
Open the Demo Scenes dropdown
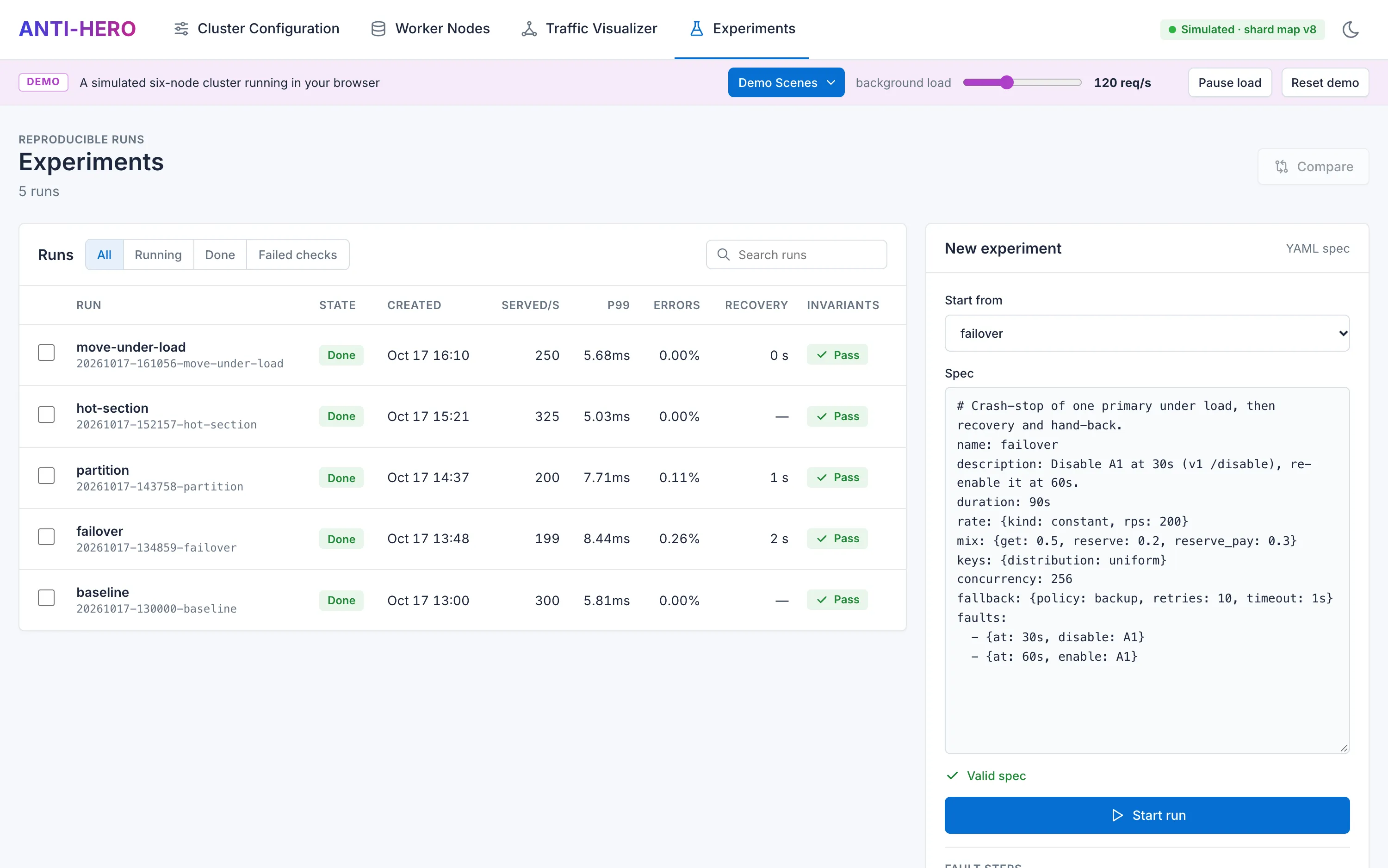click(786, 83)
